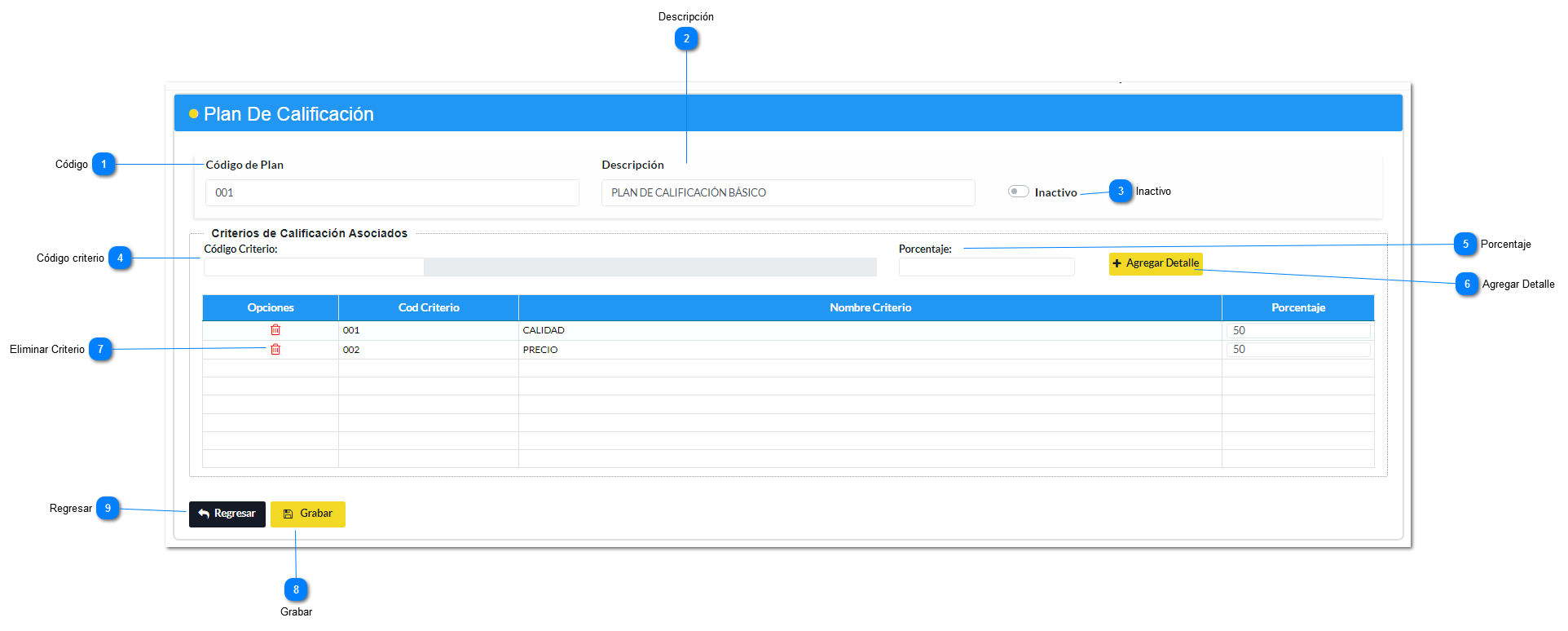The image size is (1568, 631).
Task: Select the cell with code 002
Action: point(429,350)
